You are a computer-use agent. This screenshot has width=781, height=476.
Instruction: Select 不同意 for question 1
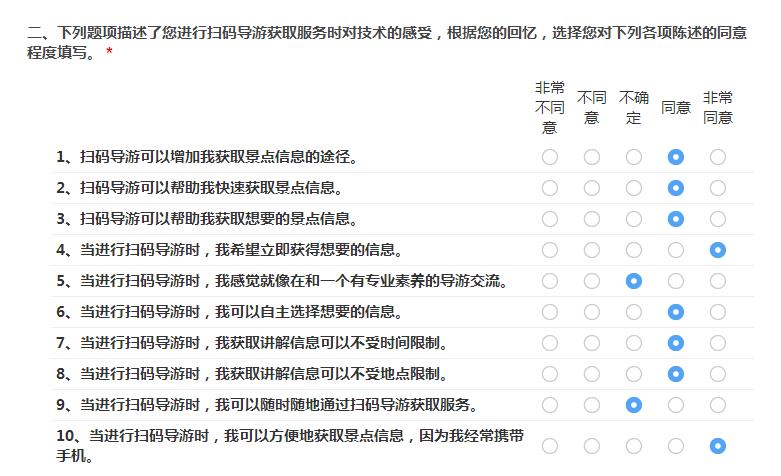[591, 157]
